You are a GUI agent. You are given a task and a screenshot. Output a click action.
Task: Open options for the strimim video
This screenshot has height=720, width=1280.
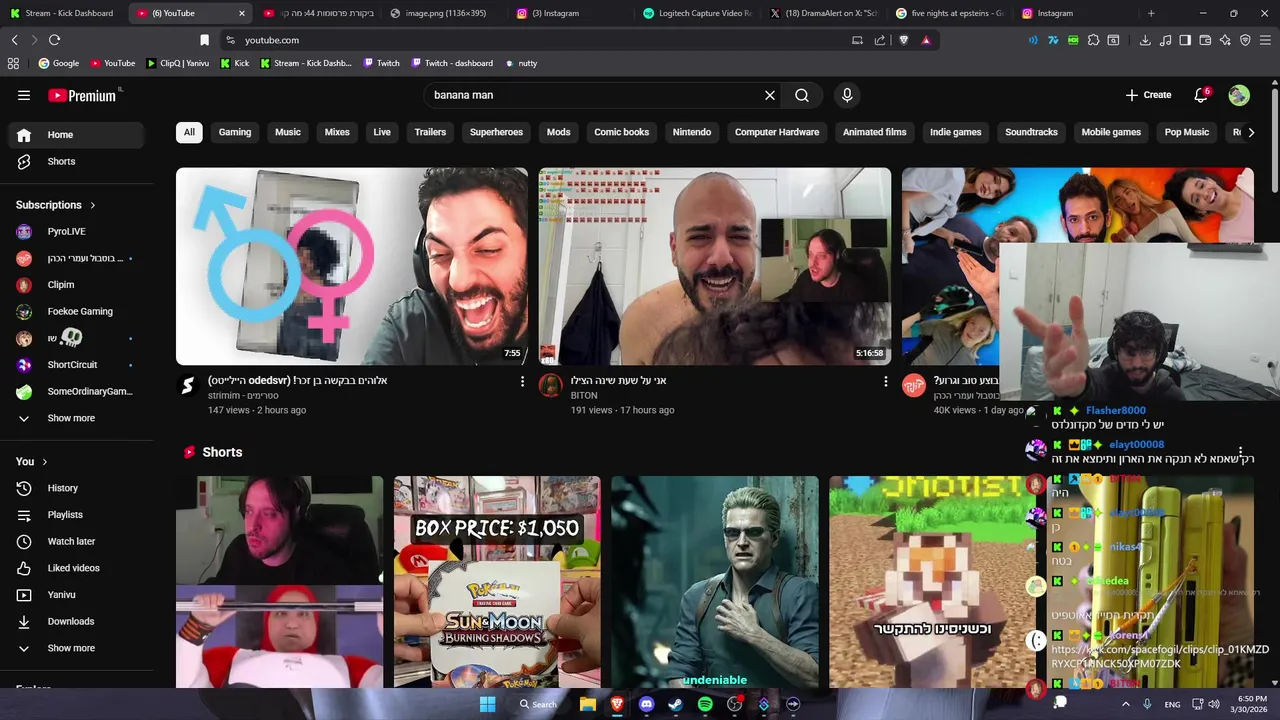522,381
